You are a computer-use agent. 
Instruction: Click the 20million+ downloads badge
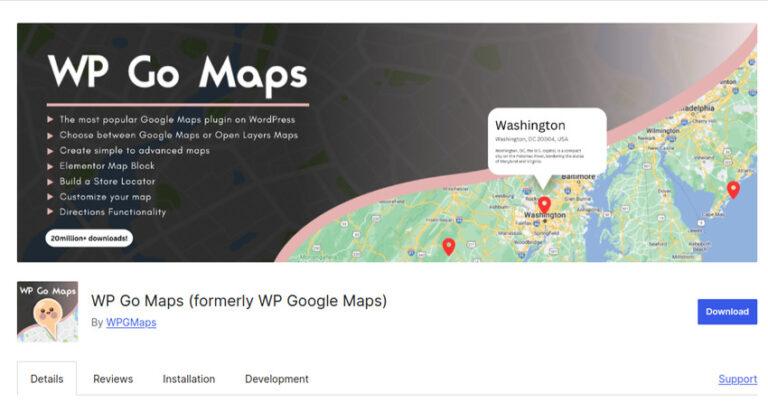(x=89, y=238)
